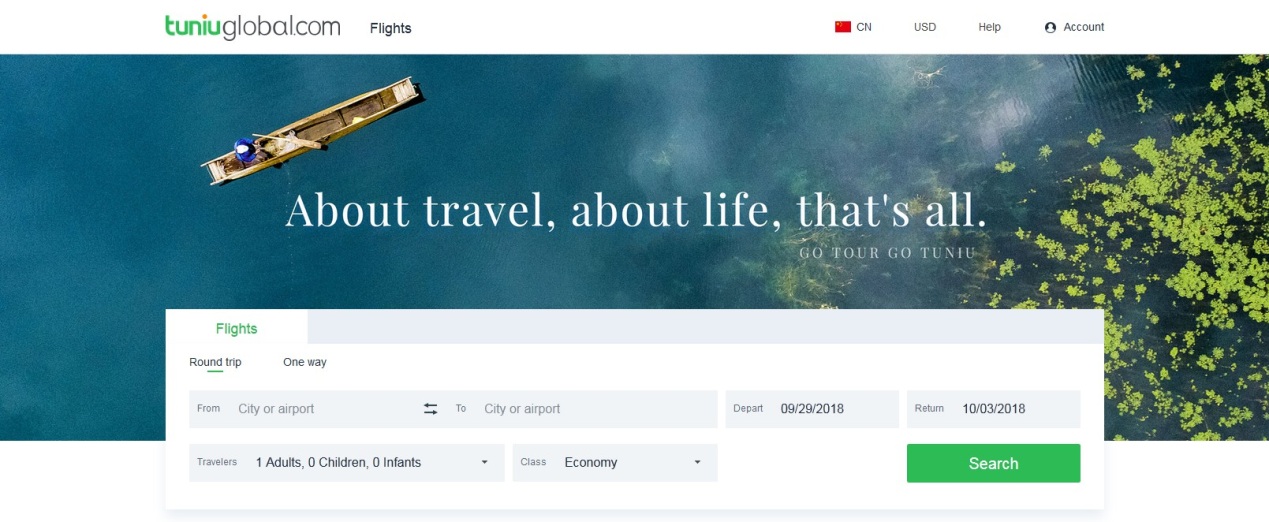Select Economy in Class combo box
This screenshot has width=1269, height=522.
pos(615,463)
